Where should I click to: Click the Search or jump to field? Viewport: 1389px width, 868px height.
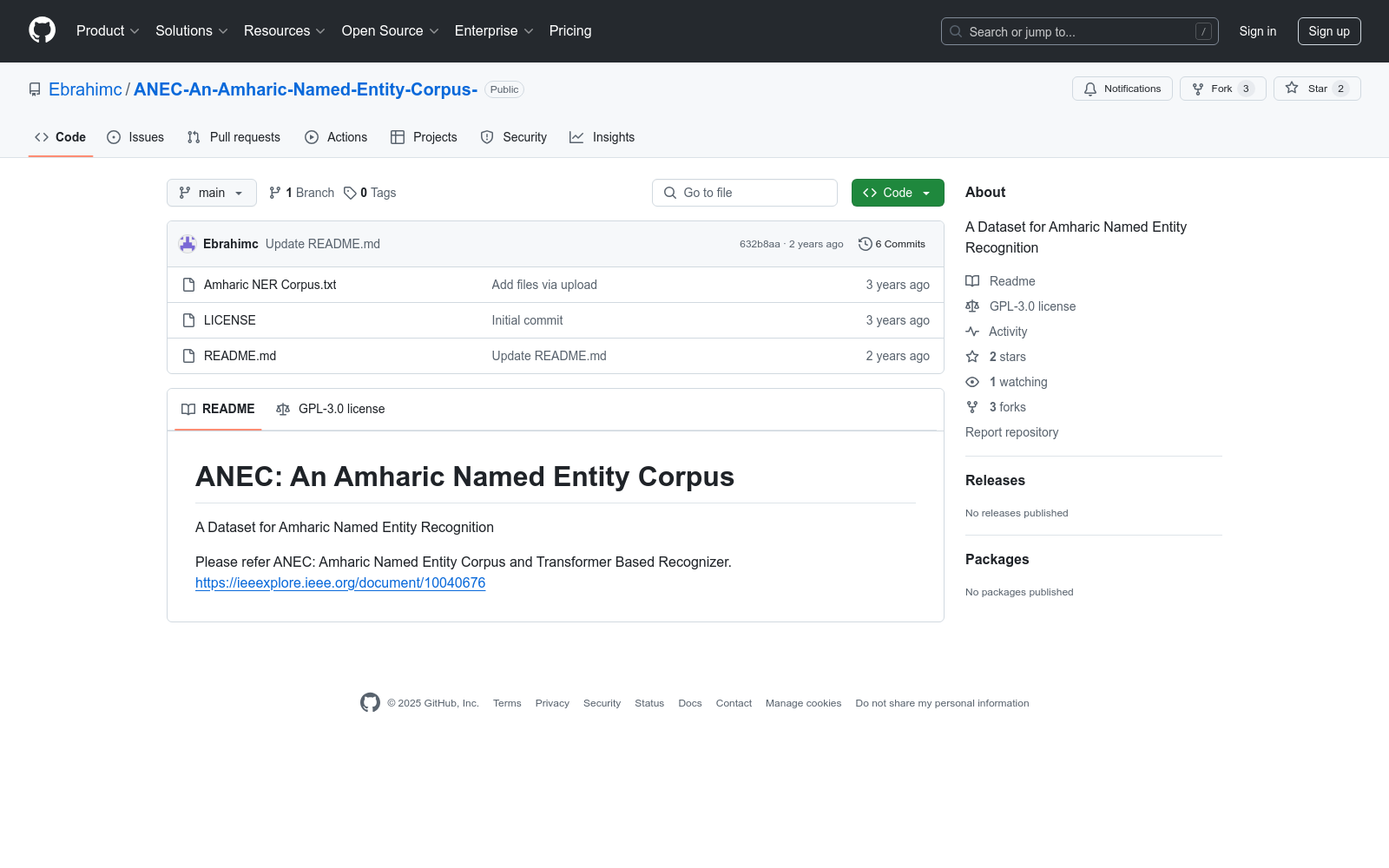pyautogui.click(x=1080, y=31)
